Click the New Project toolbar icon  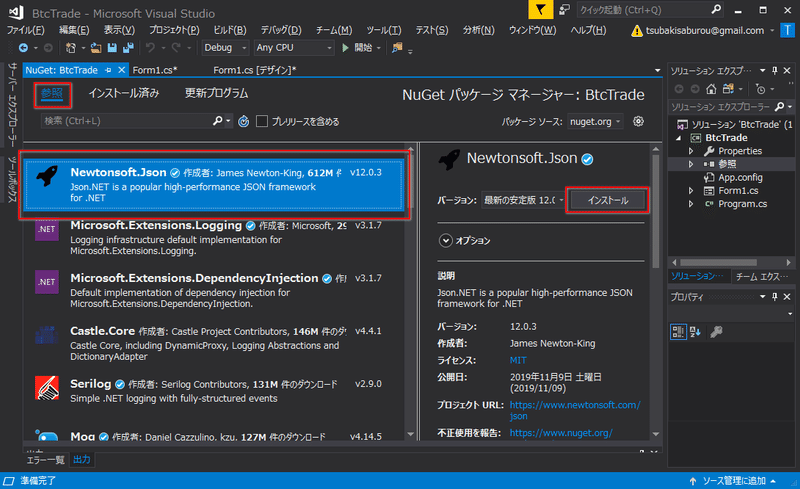[71, 47]
